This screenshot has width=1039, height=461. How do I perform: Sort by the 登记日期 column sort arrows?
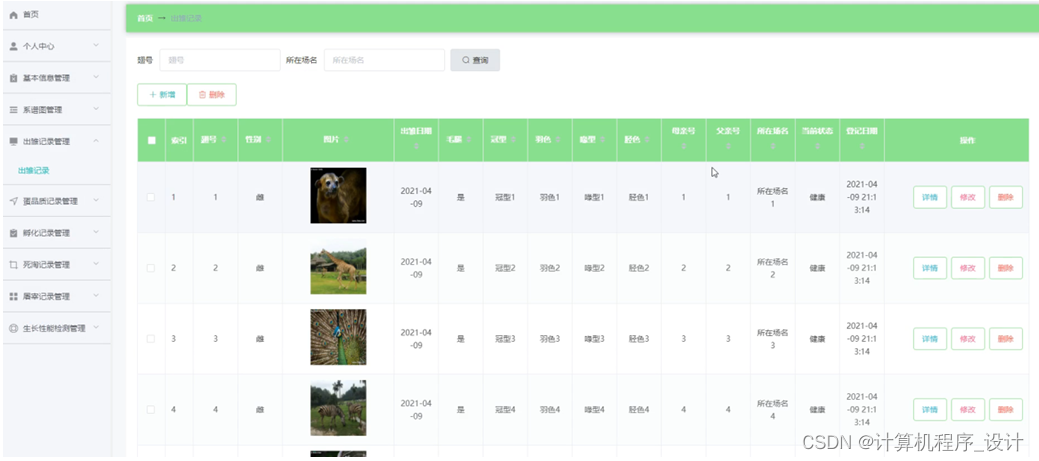pos(861,146)
